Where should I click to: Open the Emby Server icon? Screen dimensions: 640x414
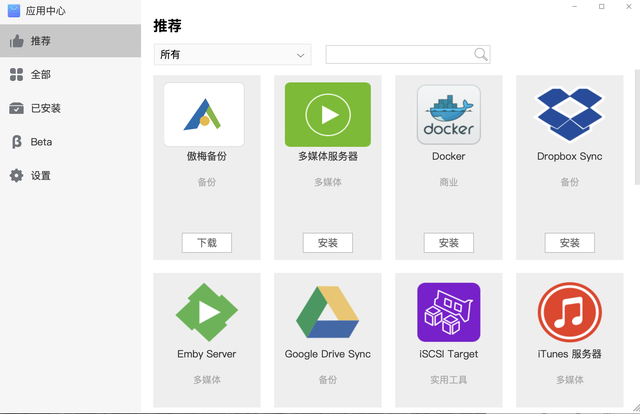[x=207, y=312]
